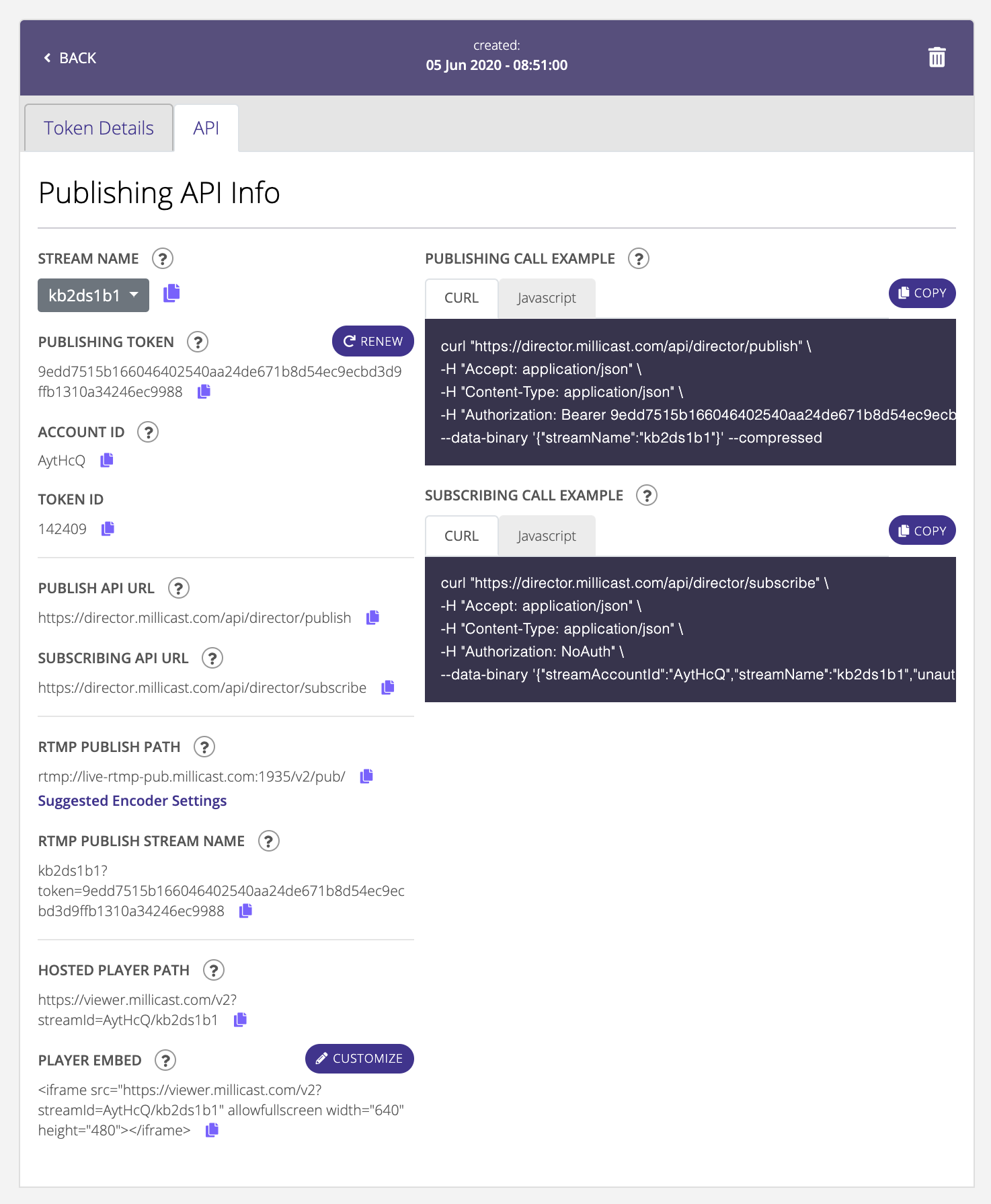This screenshot has width=991, height=1204.
Task: Show help for Publishing Token
Action: (198, 342)
